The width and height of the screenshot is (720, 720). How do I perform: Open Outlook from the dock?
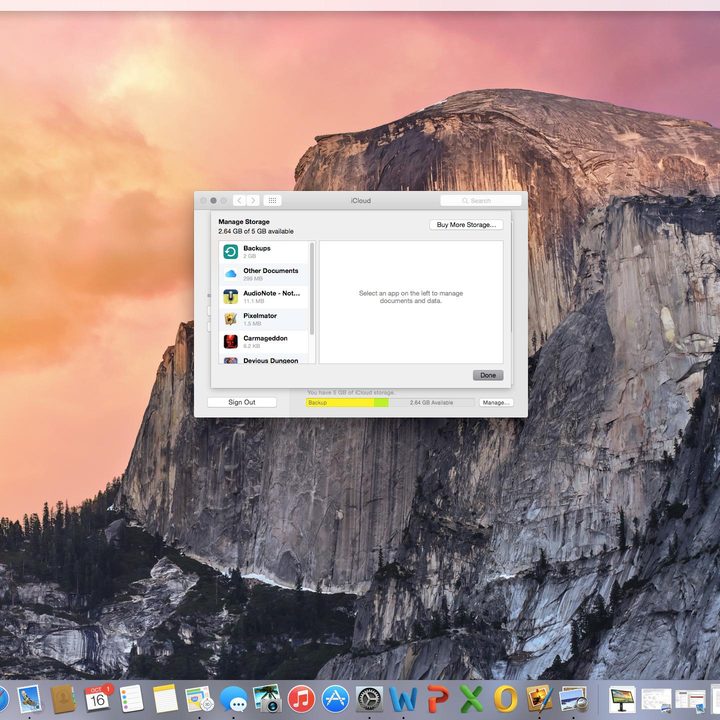(x=505, y=699)
